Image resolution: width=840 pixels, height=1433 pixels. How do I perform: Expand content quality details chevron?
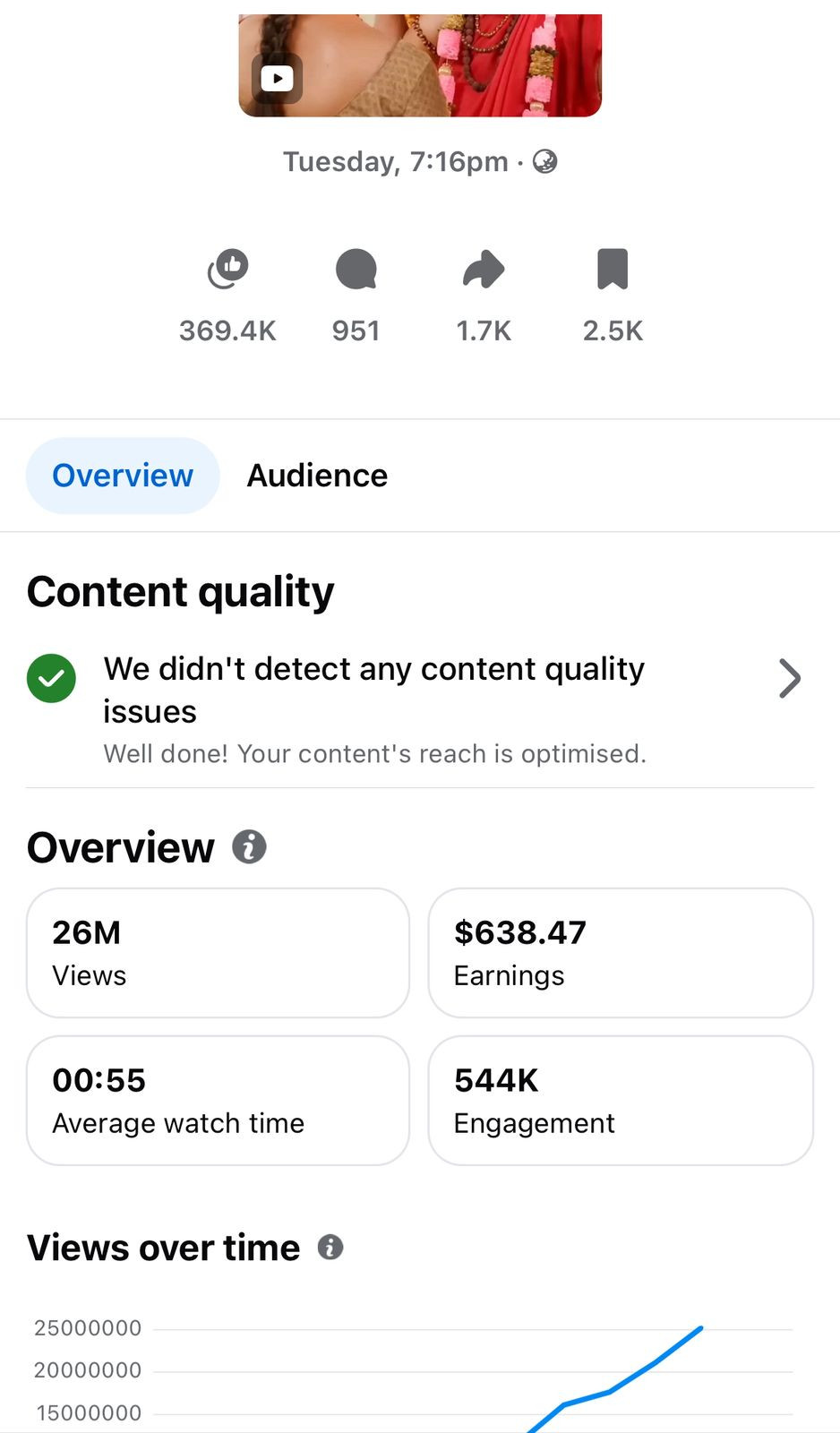pos(789,678)
